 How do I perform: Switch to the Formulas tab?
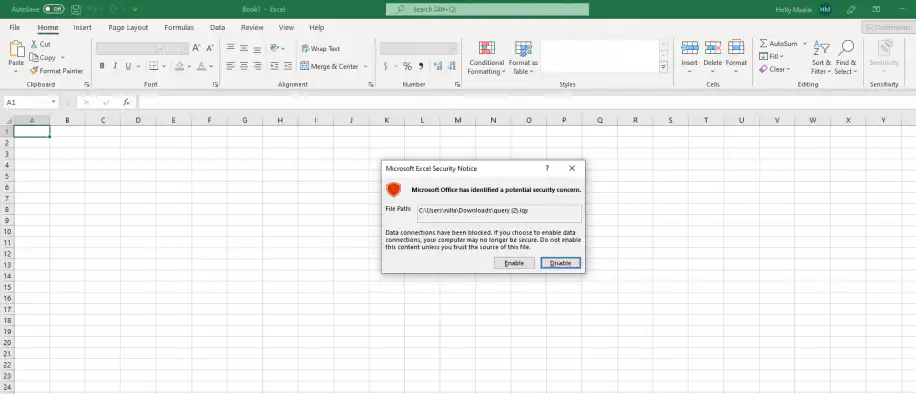point(179,27)
